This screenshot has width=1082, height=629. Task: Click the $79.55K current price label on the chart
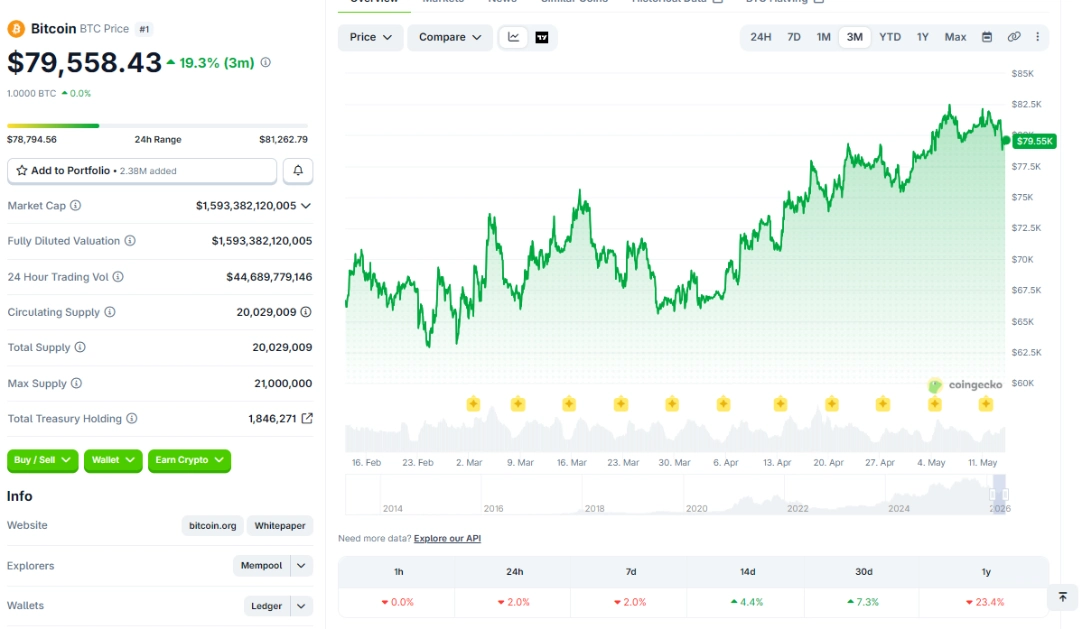pos(1034,141)
